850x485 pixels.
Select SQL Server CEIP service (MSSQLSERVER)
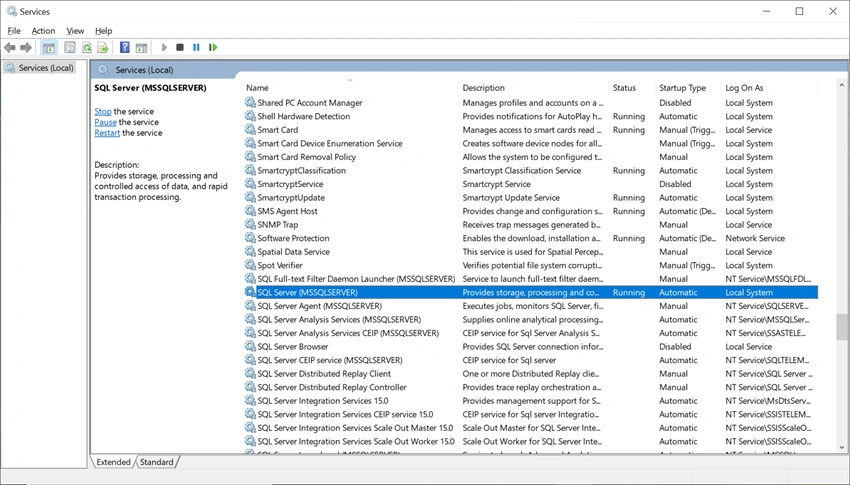530,360
